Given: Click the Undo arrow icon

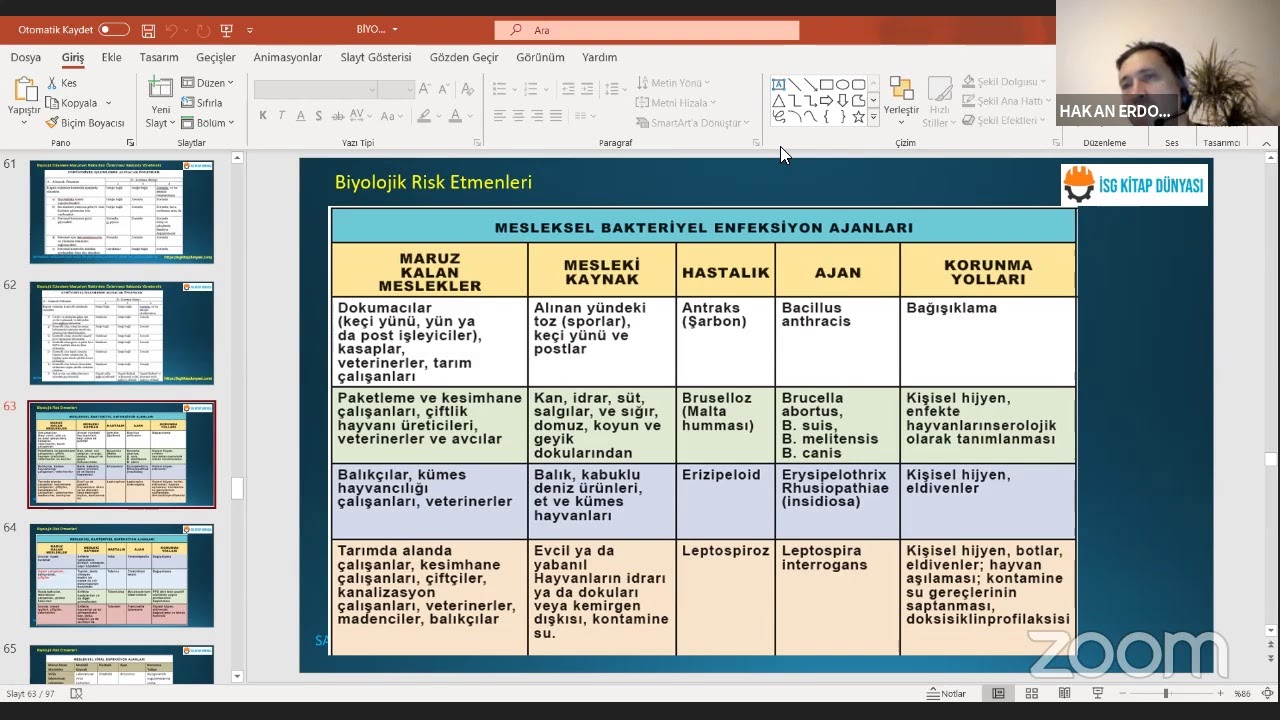Looking at the screenshot, I should tap(172, 30).
